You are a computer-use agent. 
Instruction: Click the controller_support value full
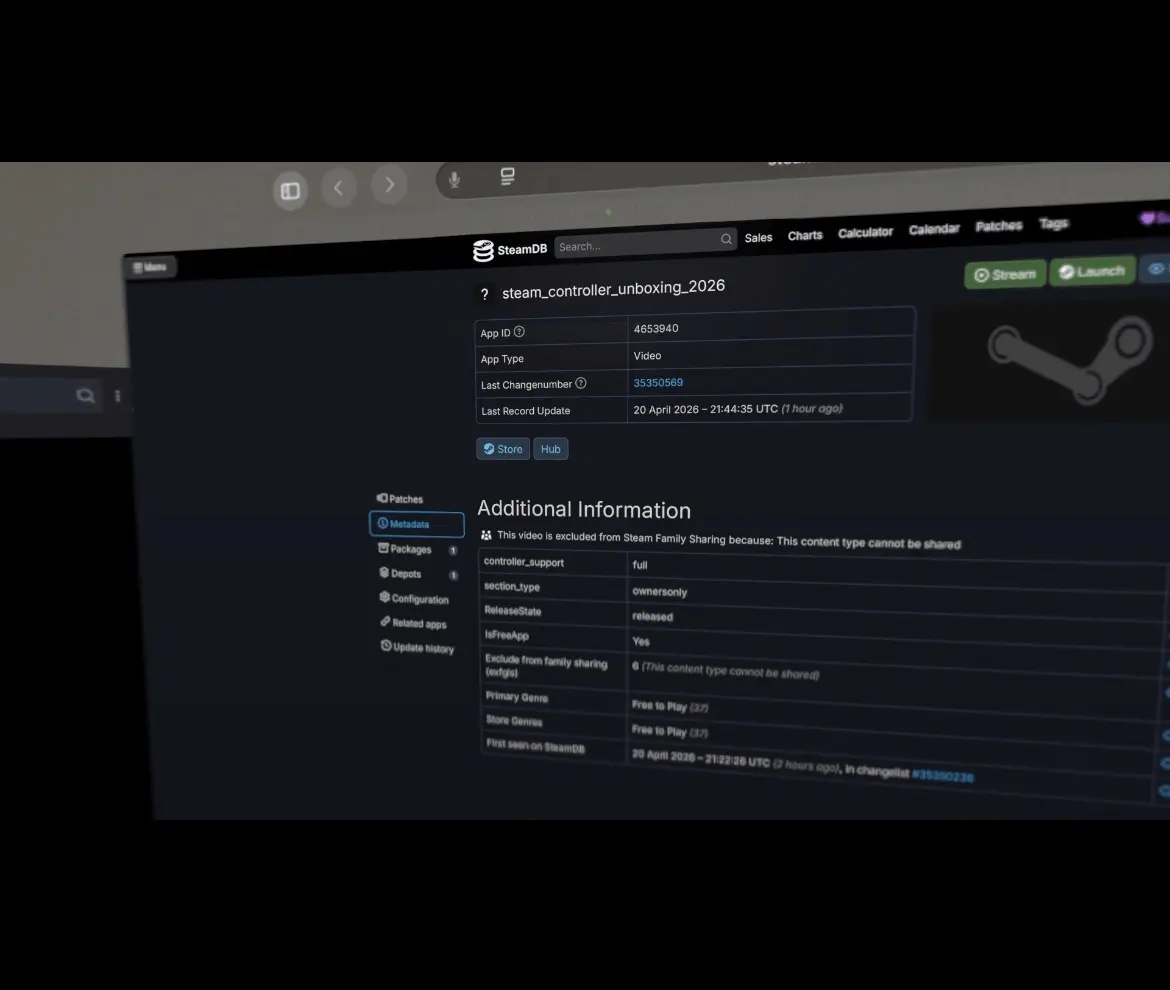[639, 565]
